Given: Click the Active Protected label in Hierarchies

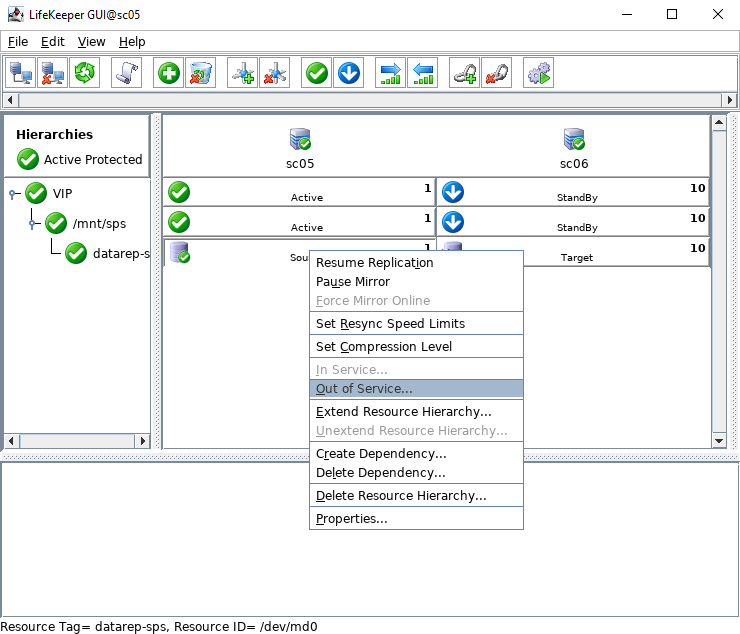Looking at the screenshot, I should tap(93, 160).
